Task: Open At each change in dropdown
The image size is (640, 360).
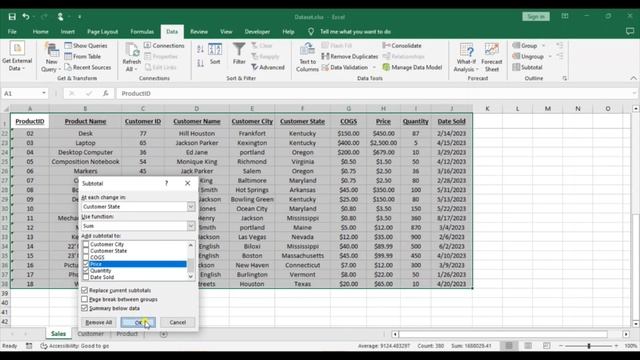Action: pyautogui.click(x=191, y=207)
